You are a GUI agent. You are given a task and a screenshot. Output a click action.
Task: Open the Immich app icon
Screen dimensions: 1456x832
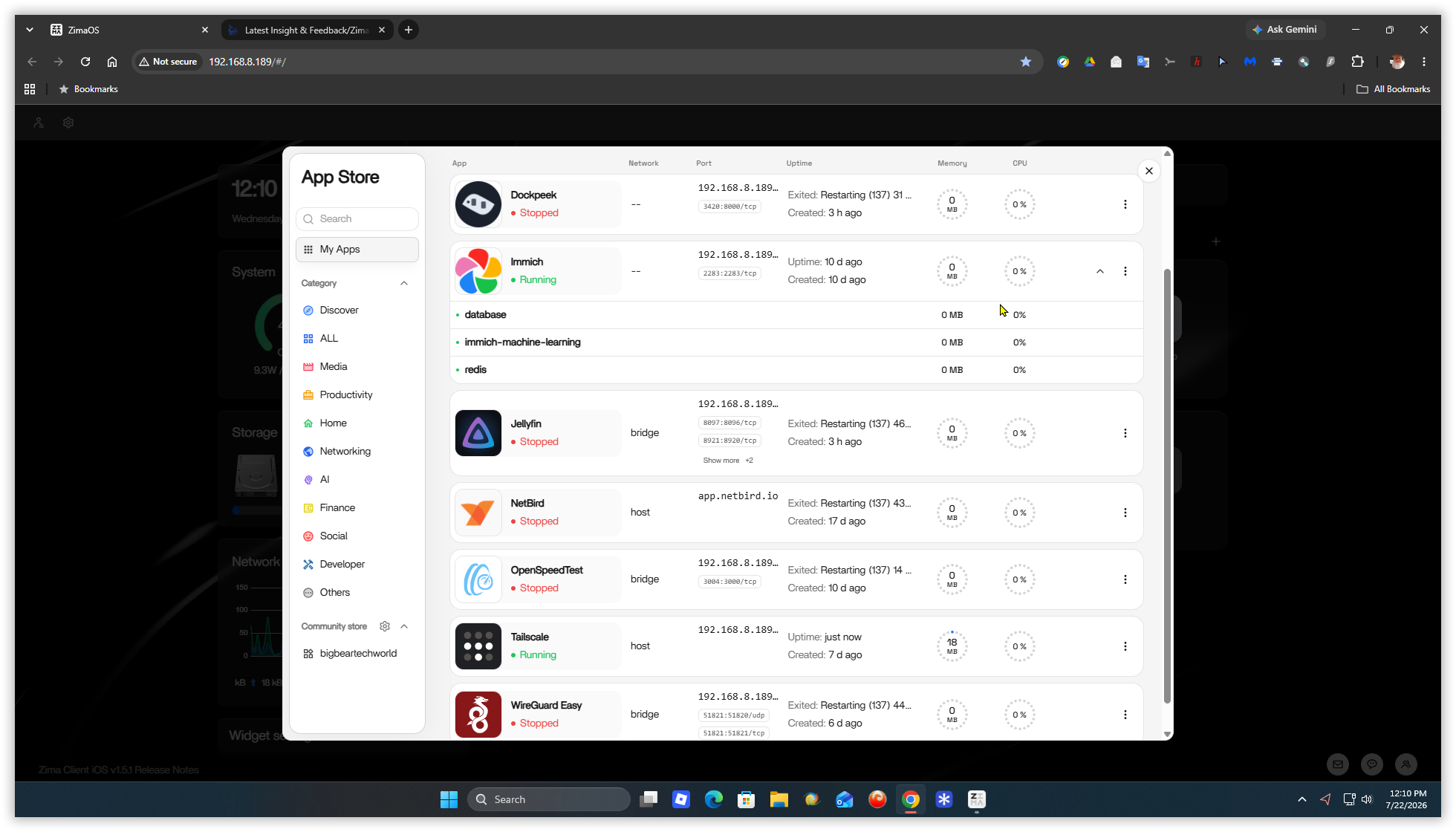[478, 271]
